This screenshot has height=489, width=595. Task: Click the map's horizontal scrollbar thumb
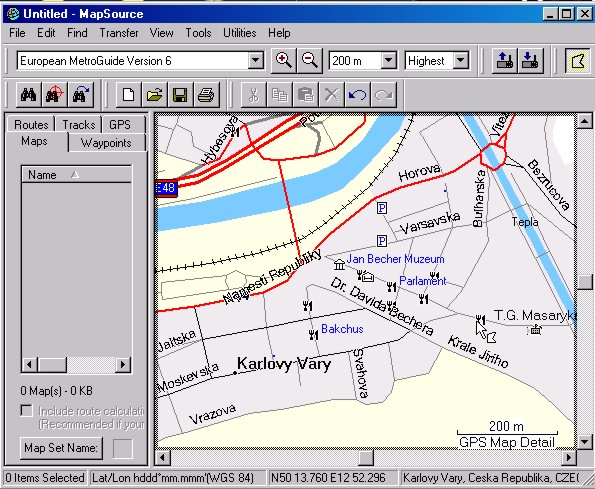(x=366, y=458)
